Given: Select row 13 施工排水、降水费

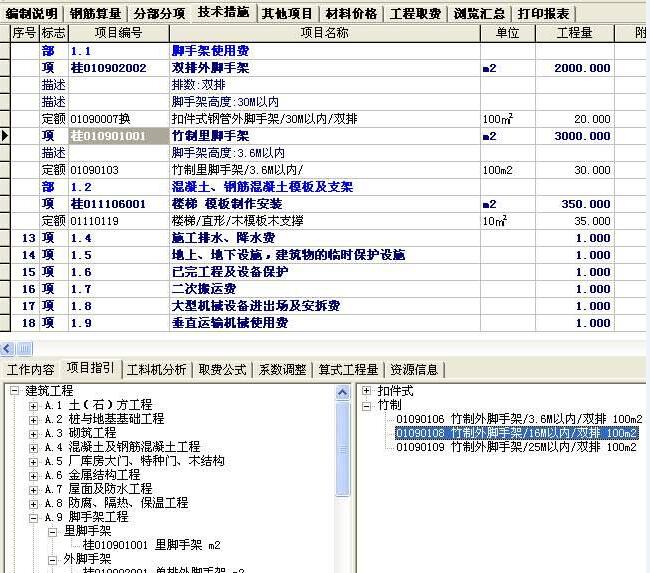Looking at the screenshot, I should [223, 238].
